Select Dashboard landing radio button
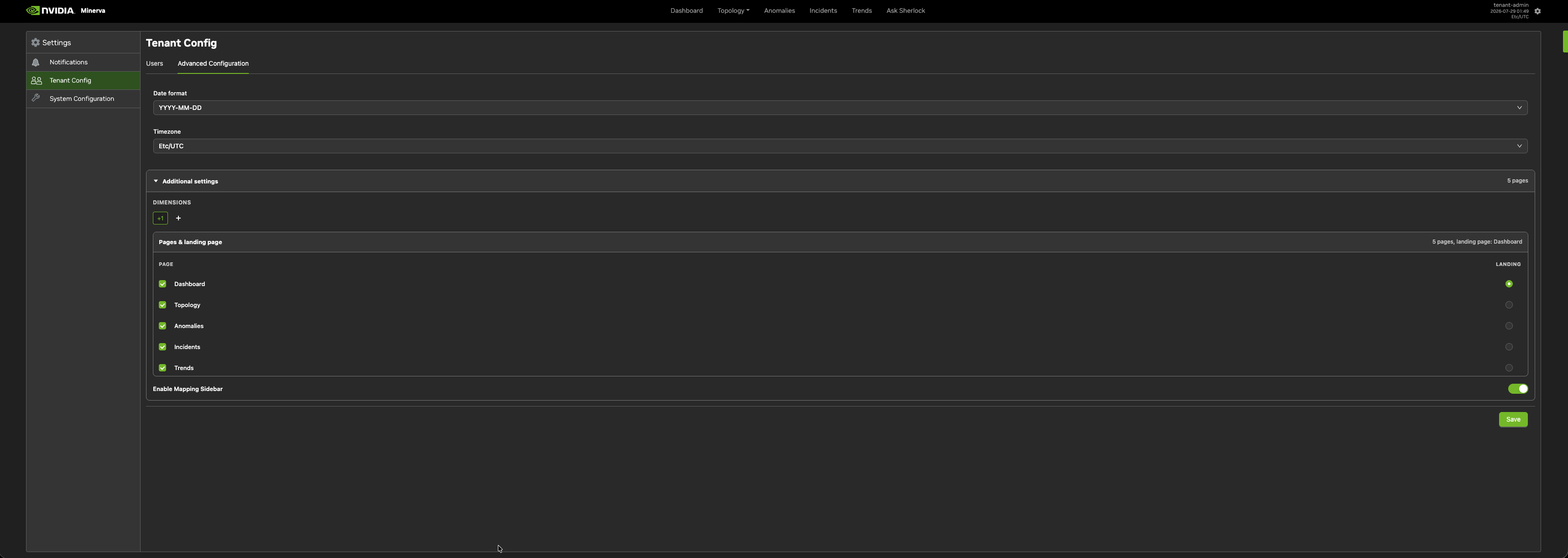The width and height of the screenshot is (1568, 558). tap(1509, 284)
